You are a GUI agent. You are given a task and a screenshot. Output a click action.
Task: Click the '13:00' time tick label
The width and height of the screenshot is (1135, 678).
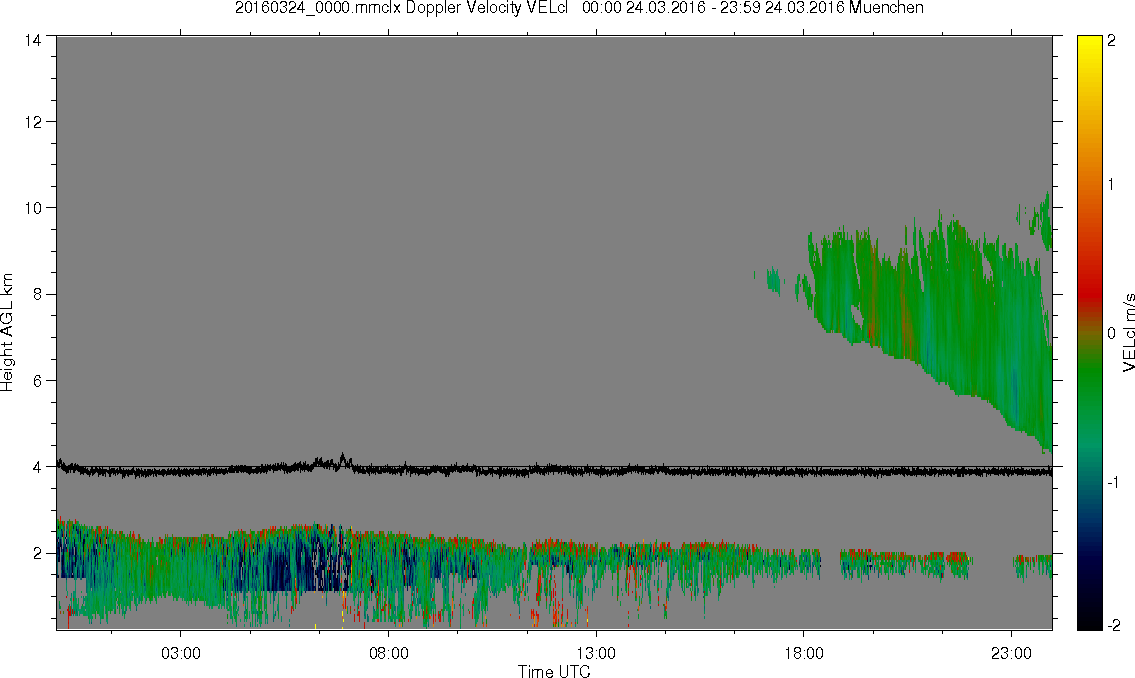[596, 653]
